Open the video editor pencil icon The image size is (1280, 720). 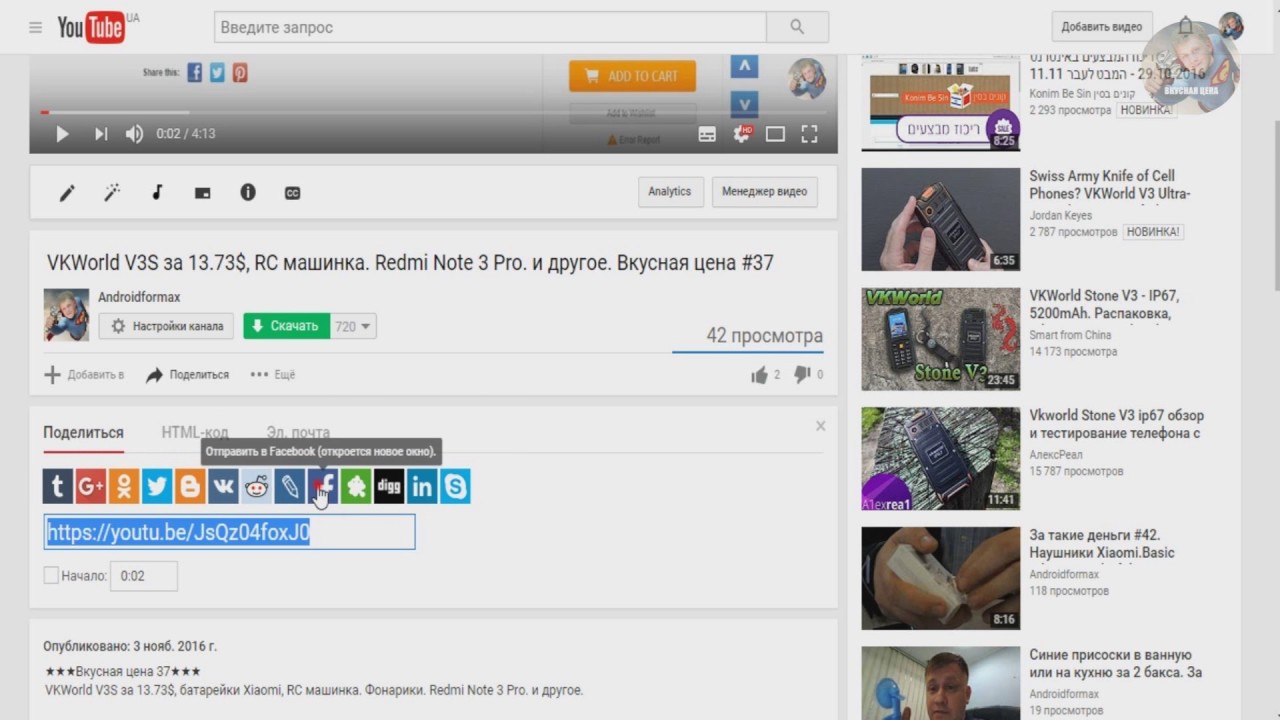(x=67, y=193)
